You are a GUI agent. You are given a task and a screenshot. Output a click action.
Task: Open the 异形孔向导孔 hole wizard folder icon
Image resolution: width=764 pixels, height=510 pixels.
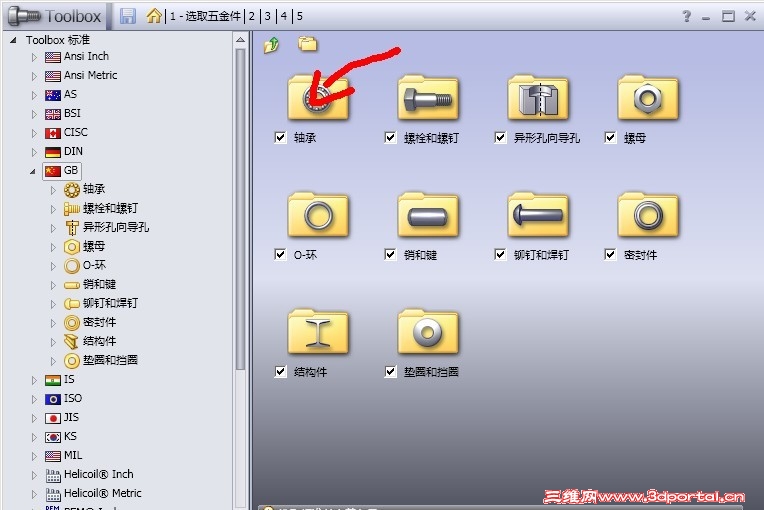pyautogui.click(x=538, y=97)
